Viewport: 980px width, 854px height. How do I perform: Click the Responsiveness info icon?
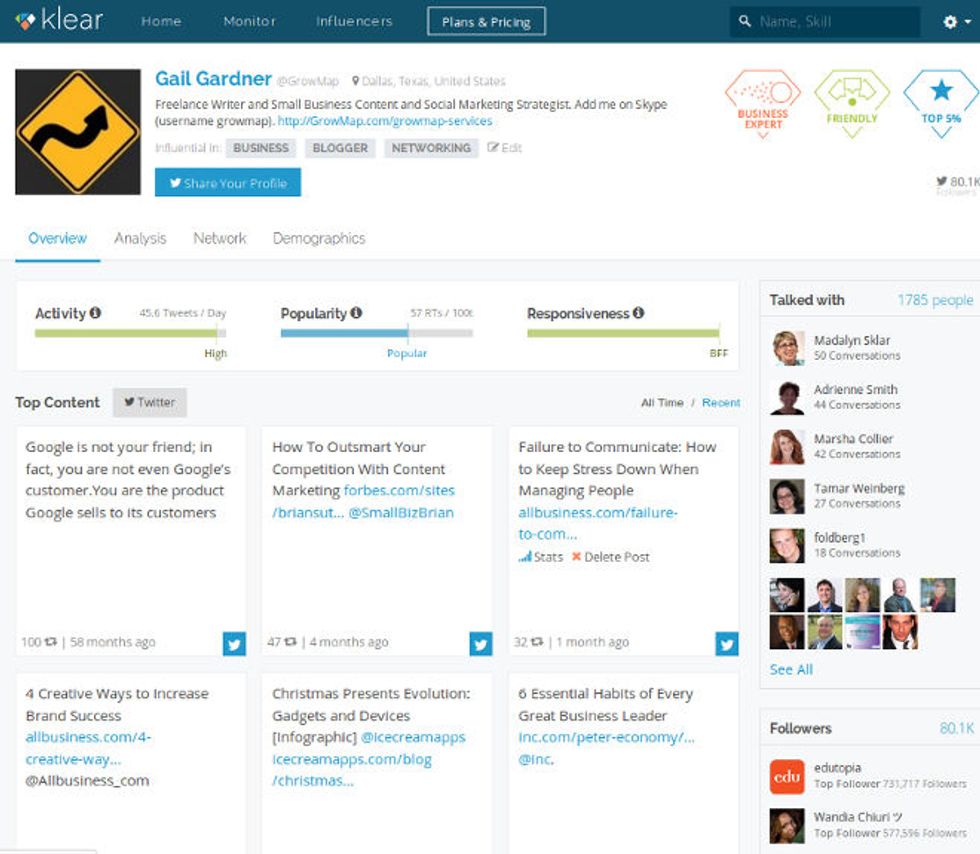coord(638,312)
